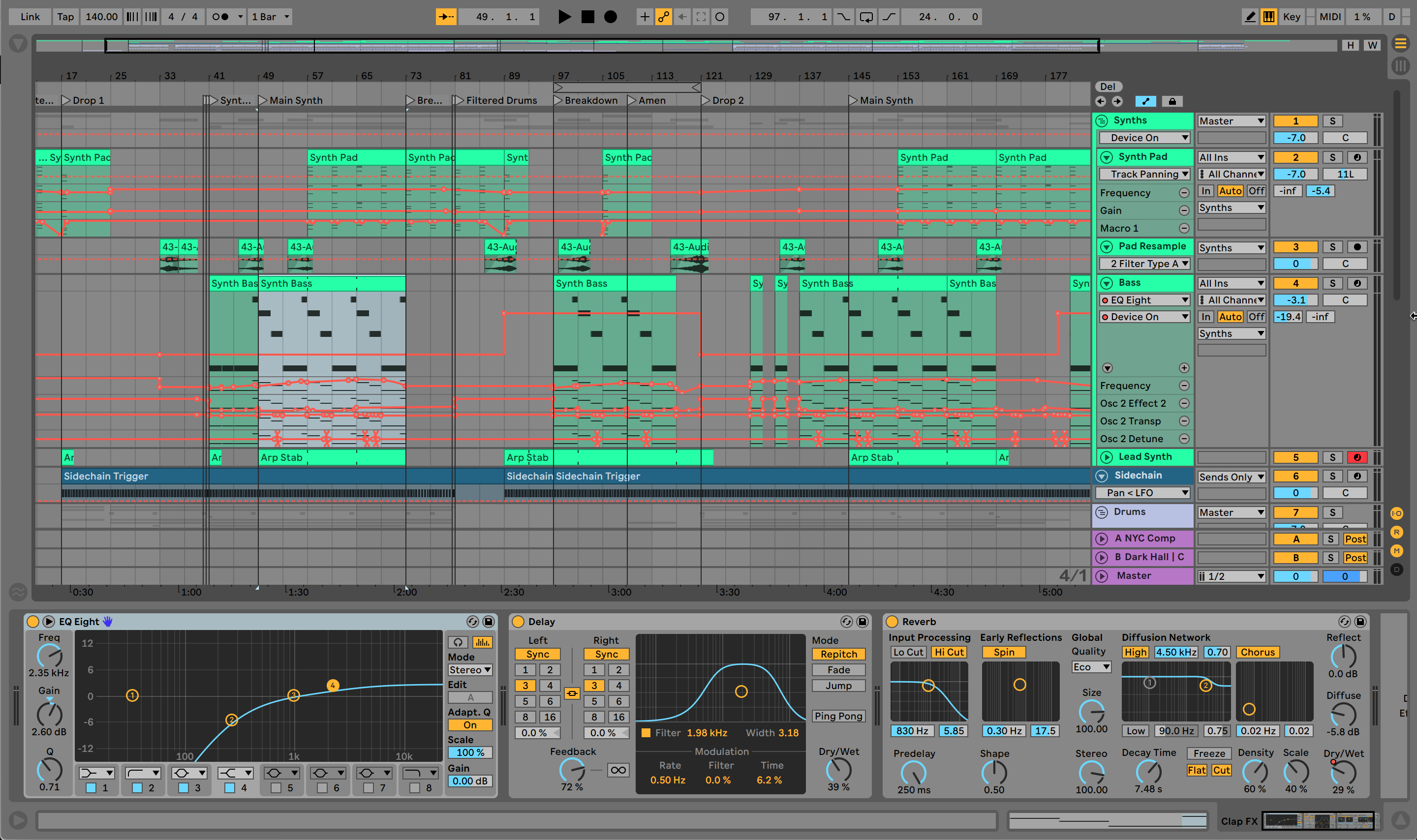This screenshot has height=840, width=1417.
Task: Toggle the Follow playback arrow icon
Action: (446, 17)
